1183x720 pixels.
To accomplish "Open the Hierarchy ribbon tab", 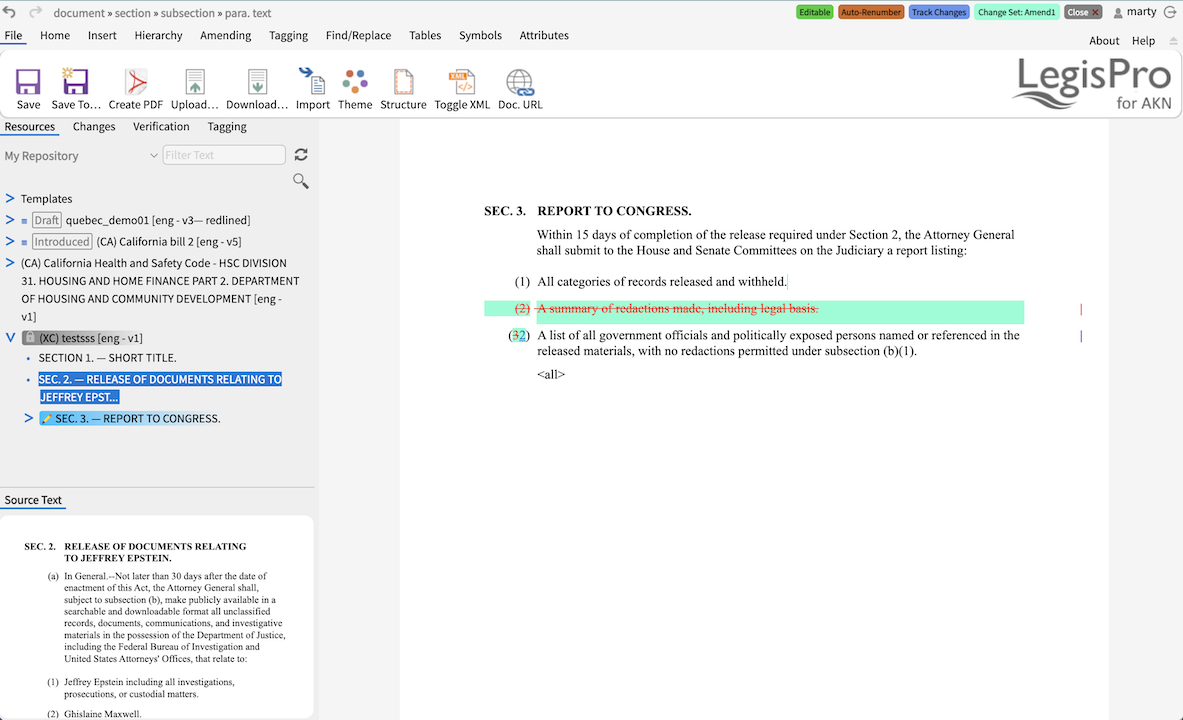I will [158, 35].
